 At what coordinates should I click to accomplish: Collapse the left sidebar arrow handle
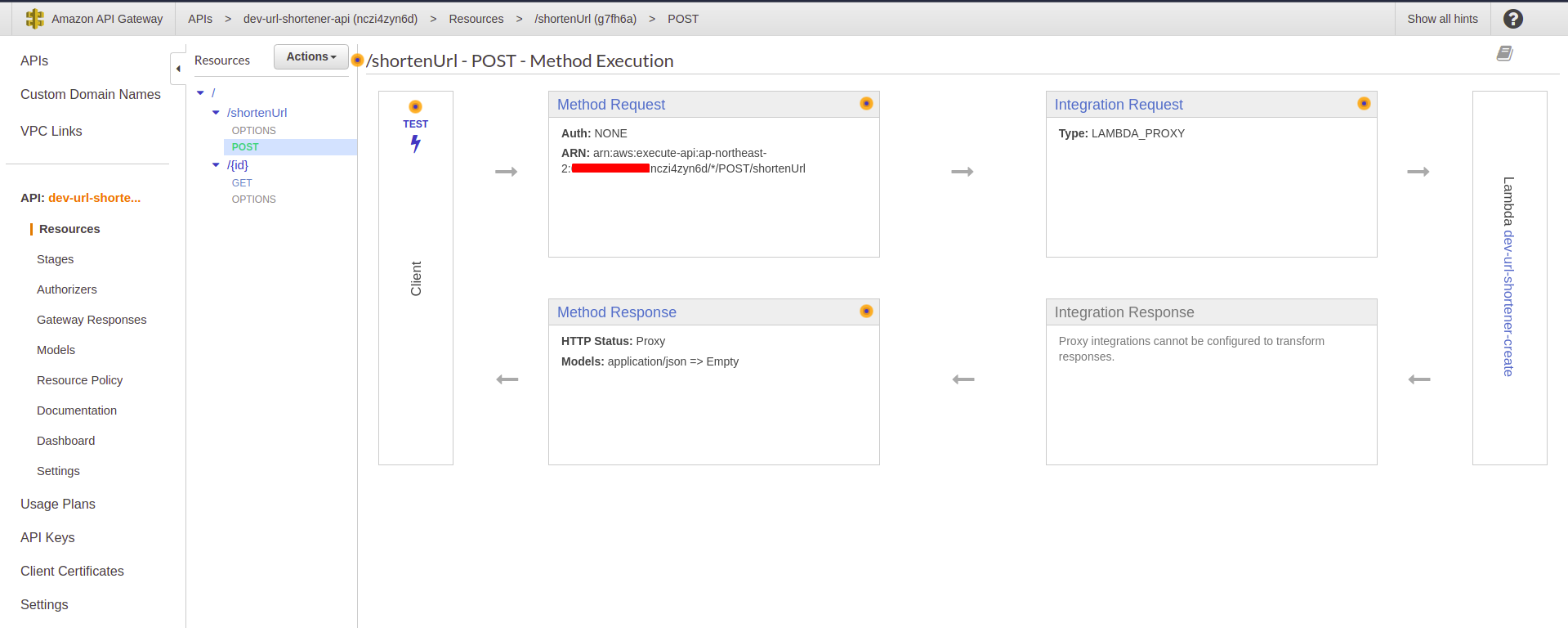click(178, 69)
